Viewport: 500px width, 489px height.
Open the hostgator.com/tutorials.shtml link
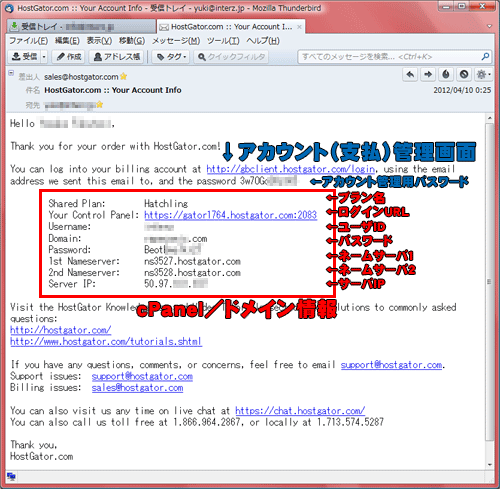point(106,342)
